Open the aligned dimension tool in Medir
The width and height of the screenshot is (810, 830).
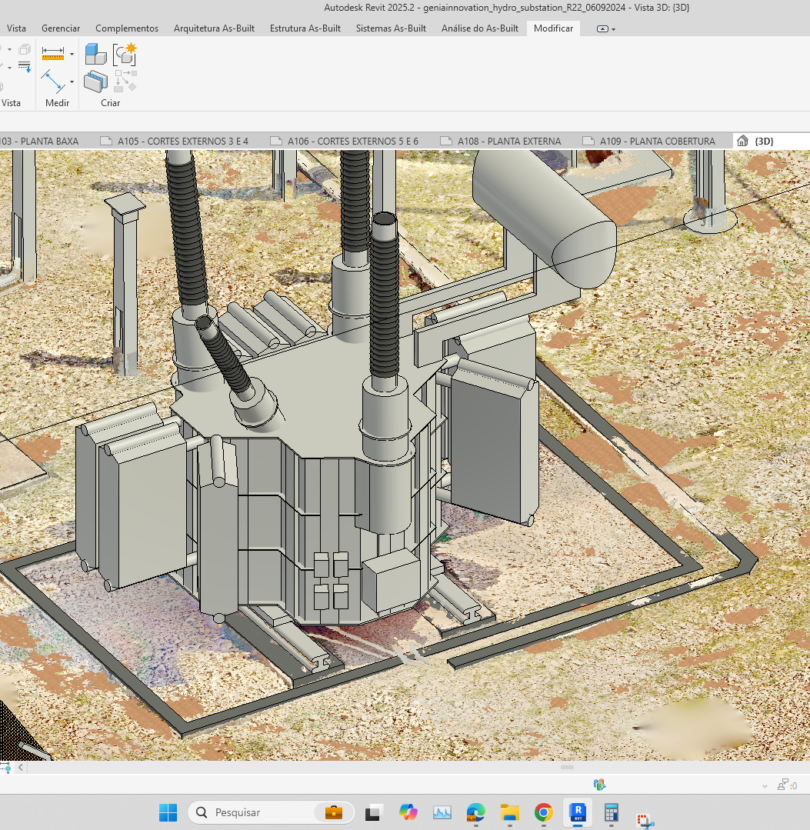[x=52, y=53]
